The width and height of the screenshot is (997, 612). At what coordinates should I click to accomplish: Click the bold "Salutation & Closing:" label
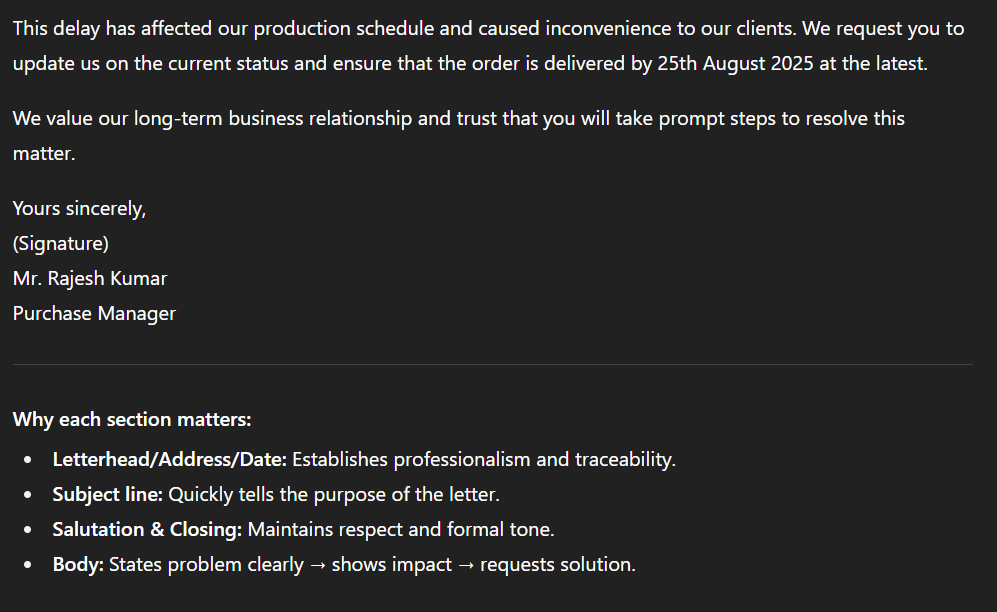coord(148,529)
